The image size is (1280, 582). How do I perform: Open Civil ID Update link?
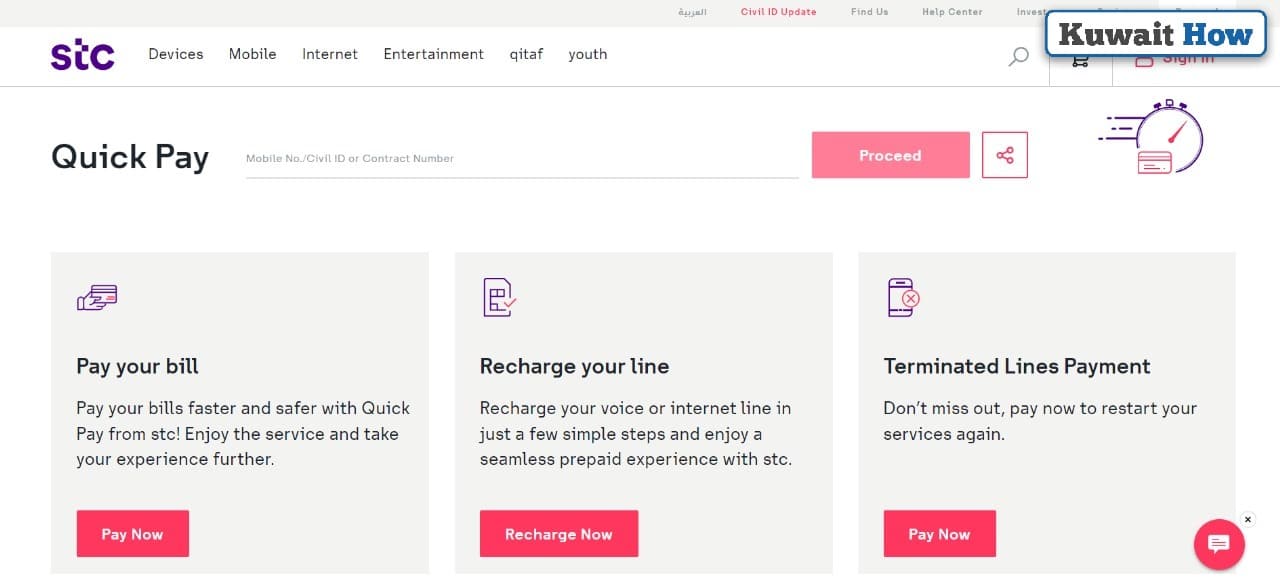coord(778,12)
